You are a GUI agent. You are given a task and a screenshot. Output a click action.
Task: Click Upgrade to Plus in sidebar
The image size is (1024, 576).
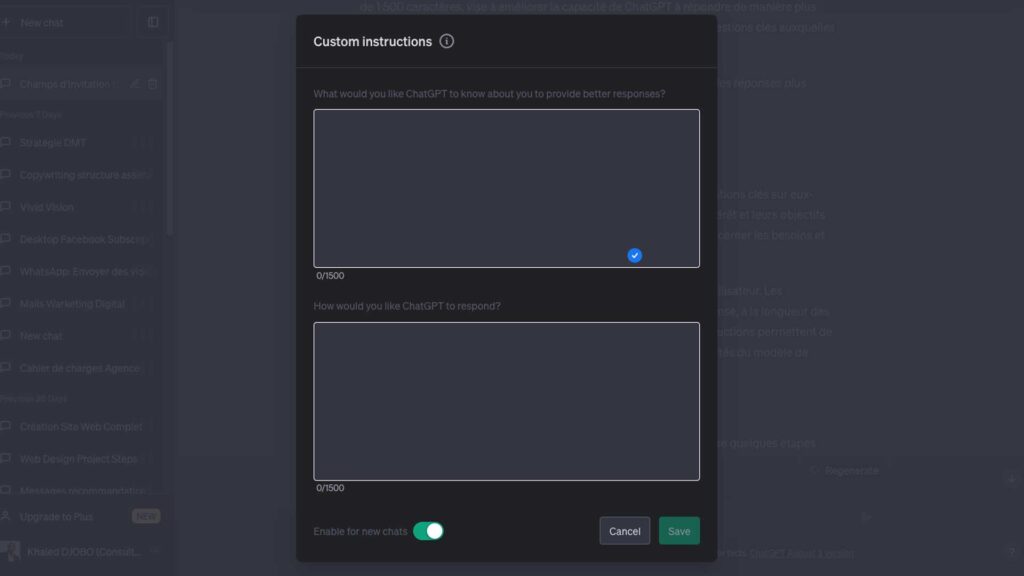click(80, 517)
